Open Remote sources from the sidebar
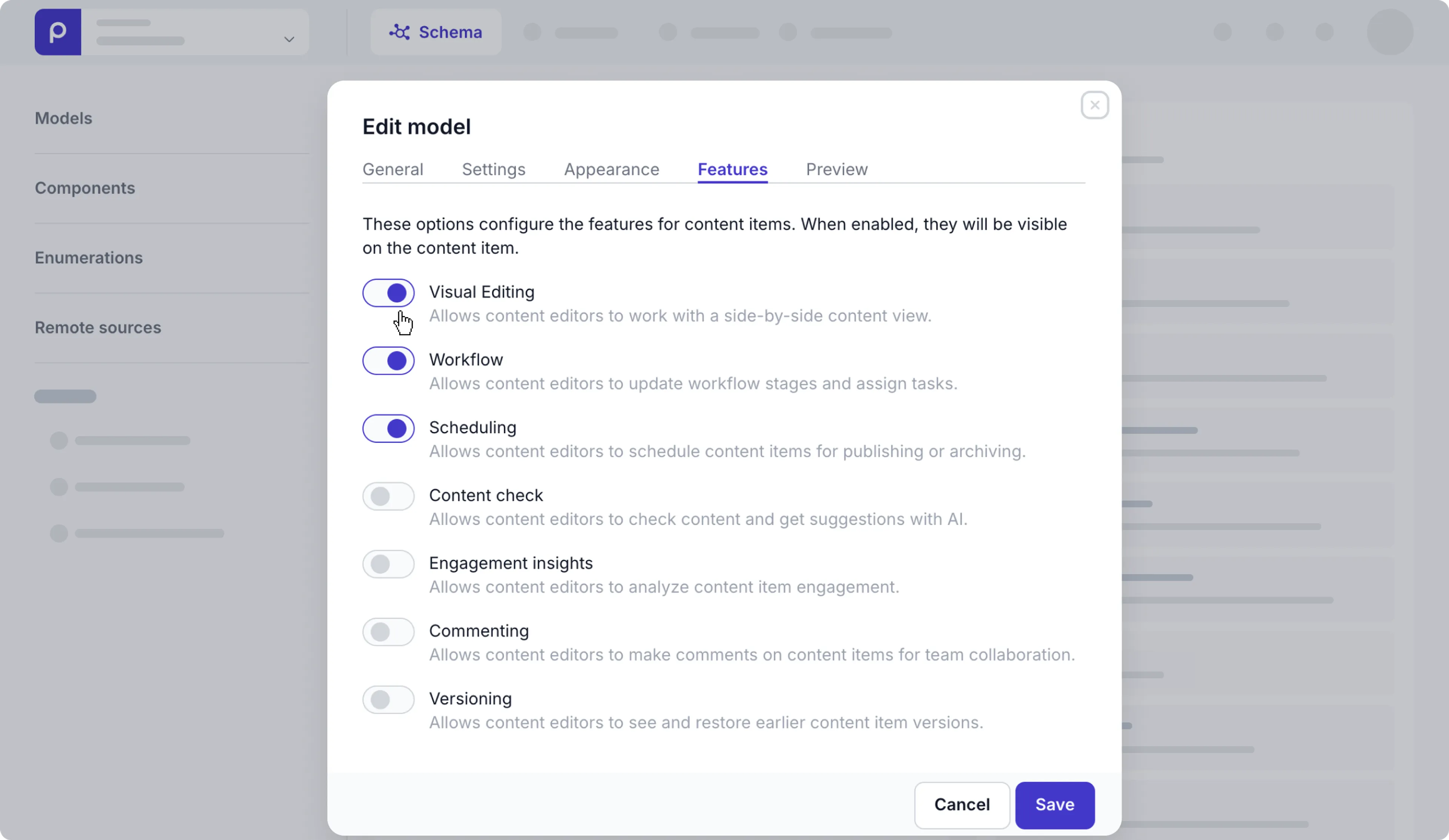1449x840 pixels. [x=97, y=327]
